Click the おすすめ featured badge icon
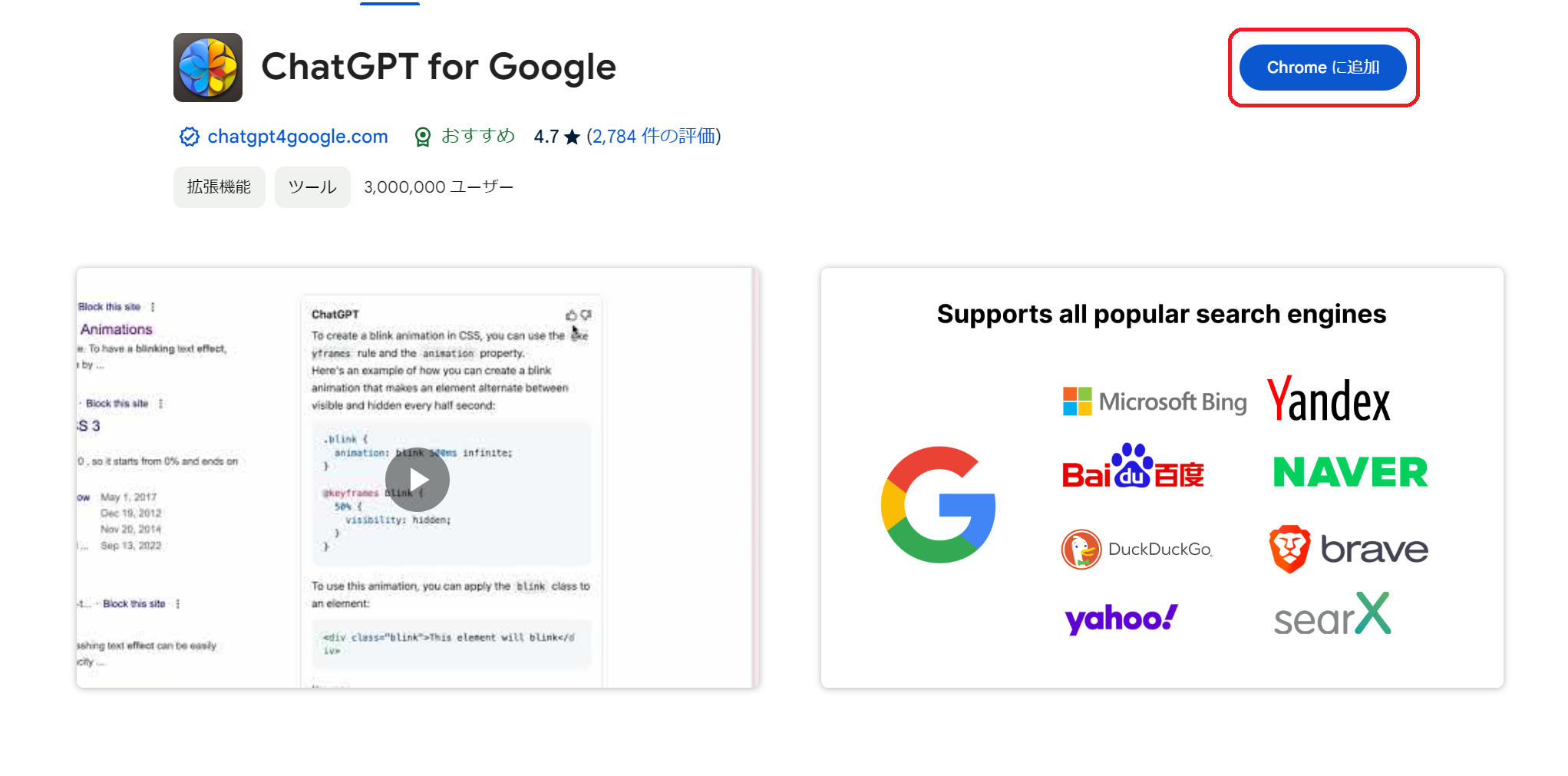The image size is (1568, 776). tap(423, 137)
